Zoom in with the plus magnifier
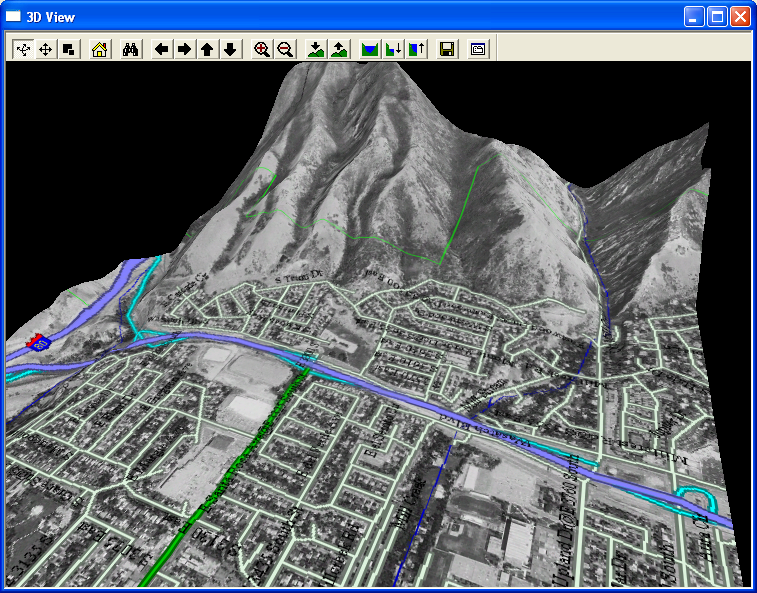This screenshot has height=593, width=757. click(262, 49)
